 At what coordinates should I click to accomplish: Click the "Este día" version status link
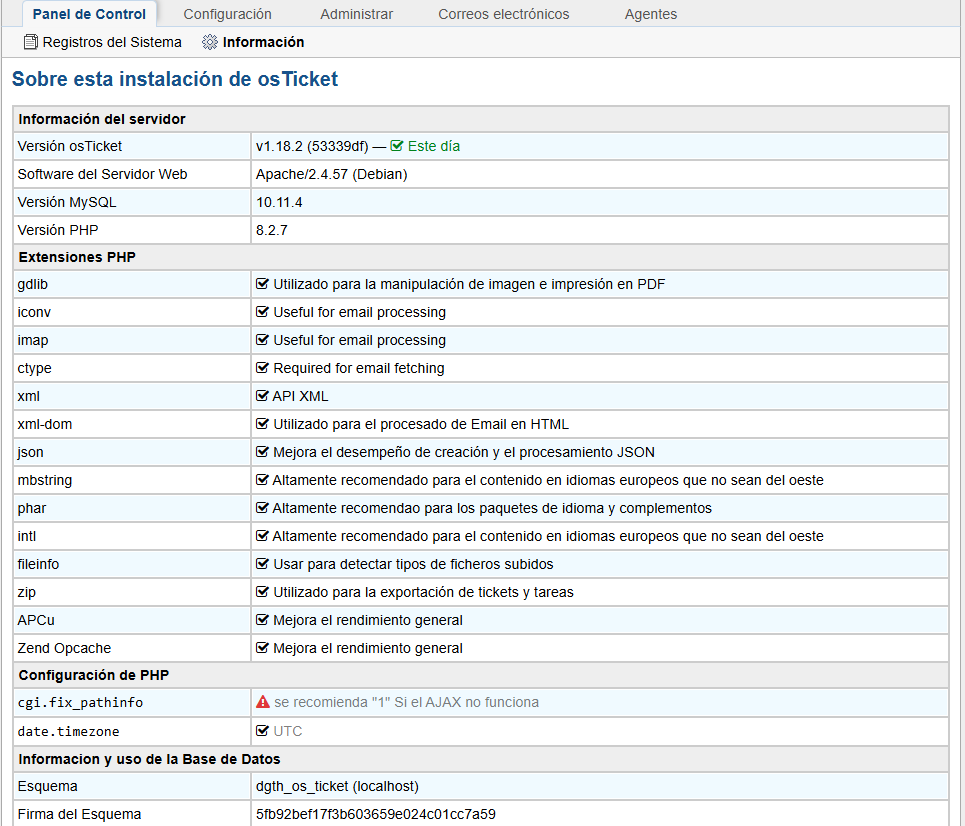click(433, 146)
